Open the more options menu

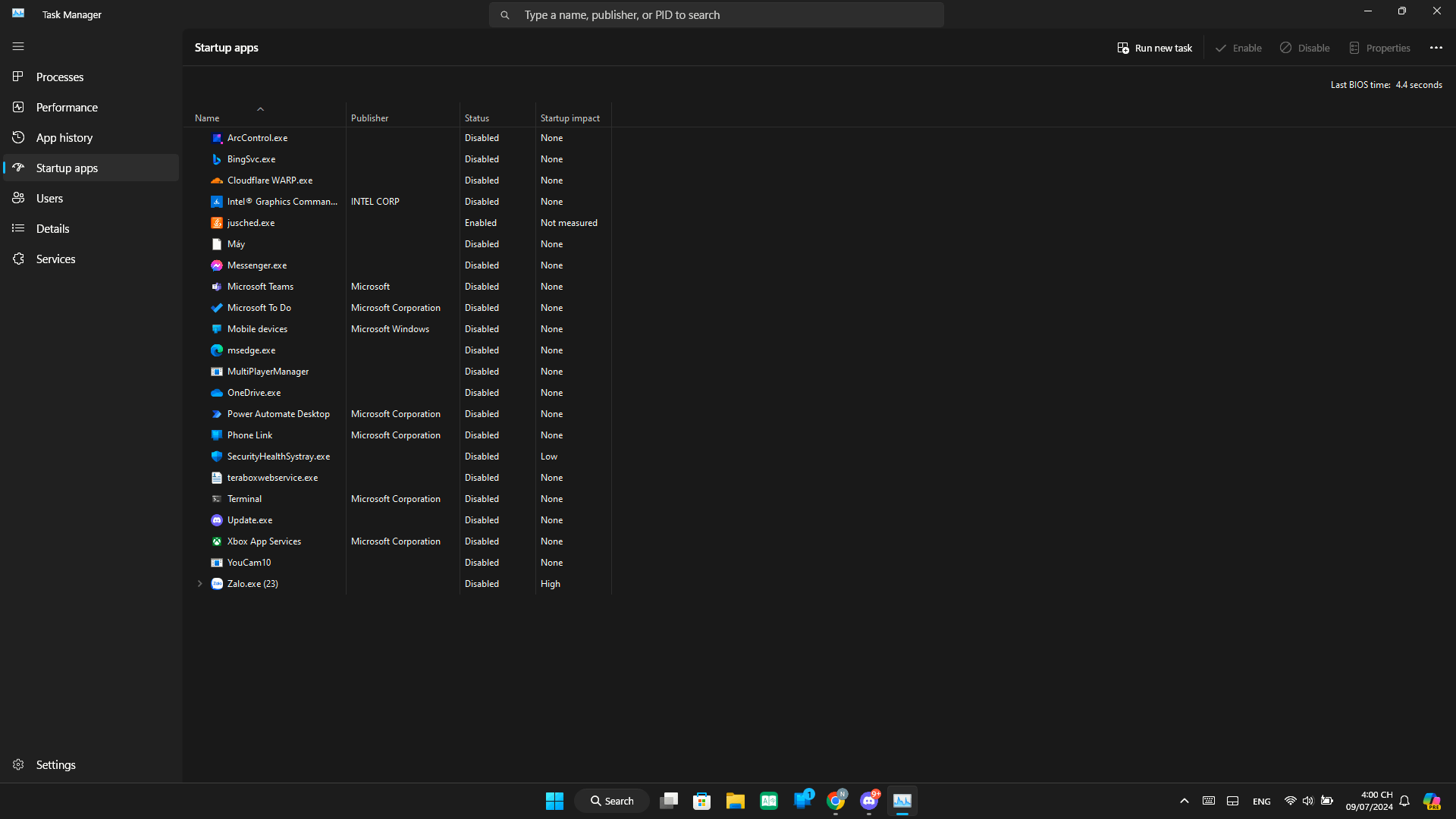1437,47
